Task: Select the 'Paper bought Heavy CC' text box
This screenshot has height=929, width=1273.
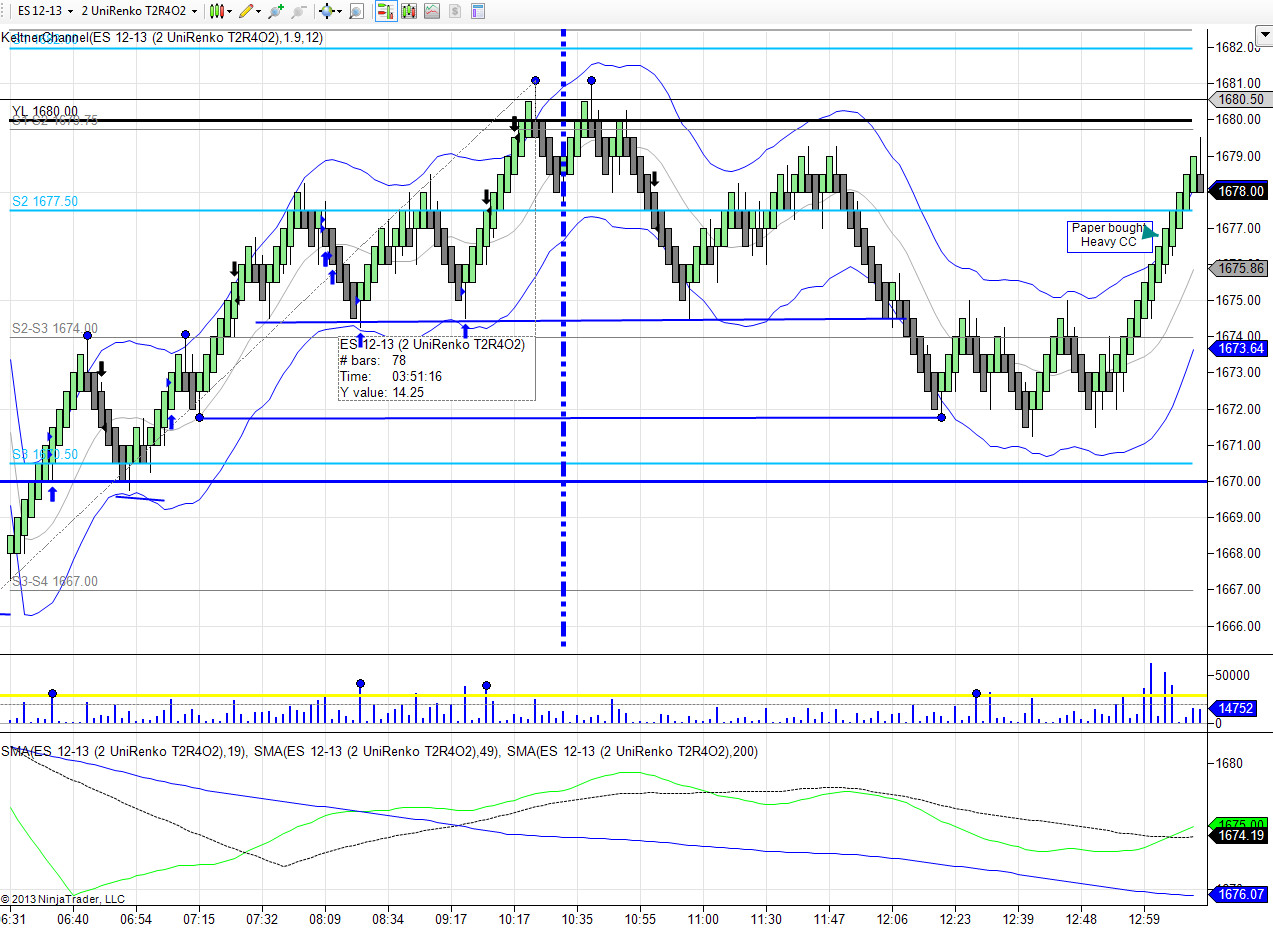Action: tap(1109, 236)
